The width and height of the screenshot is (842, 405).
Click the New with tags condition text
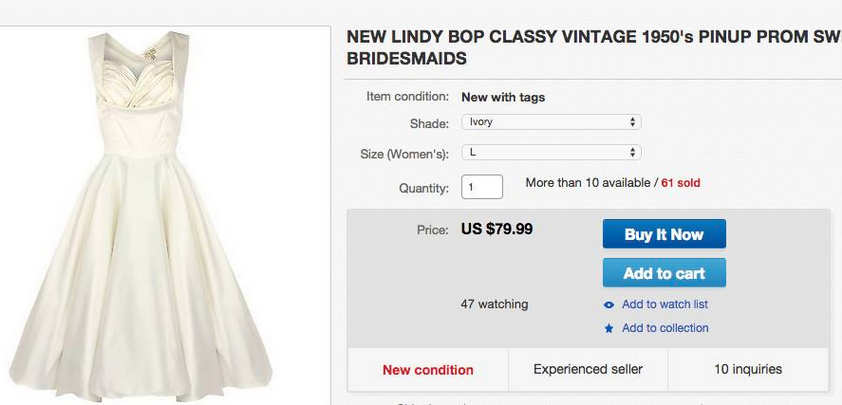[503, 97]
